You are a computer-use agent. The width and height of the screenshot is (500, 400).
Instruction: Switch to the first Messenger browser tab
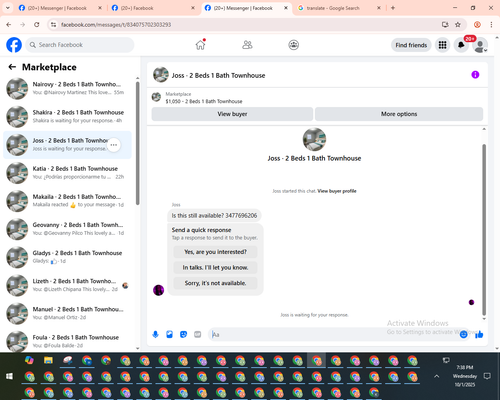(60, 8)
